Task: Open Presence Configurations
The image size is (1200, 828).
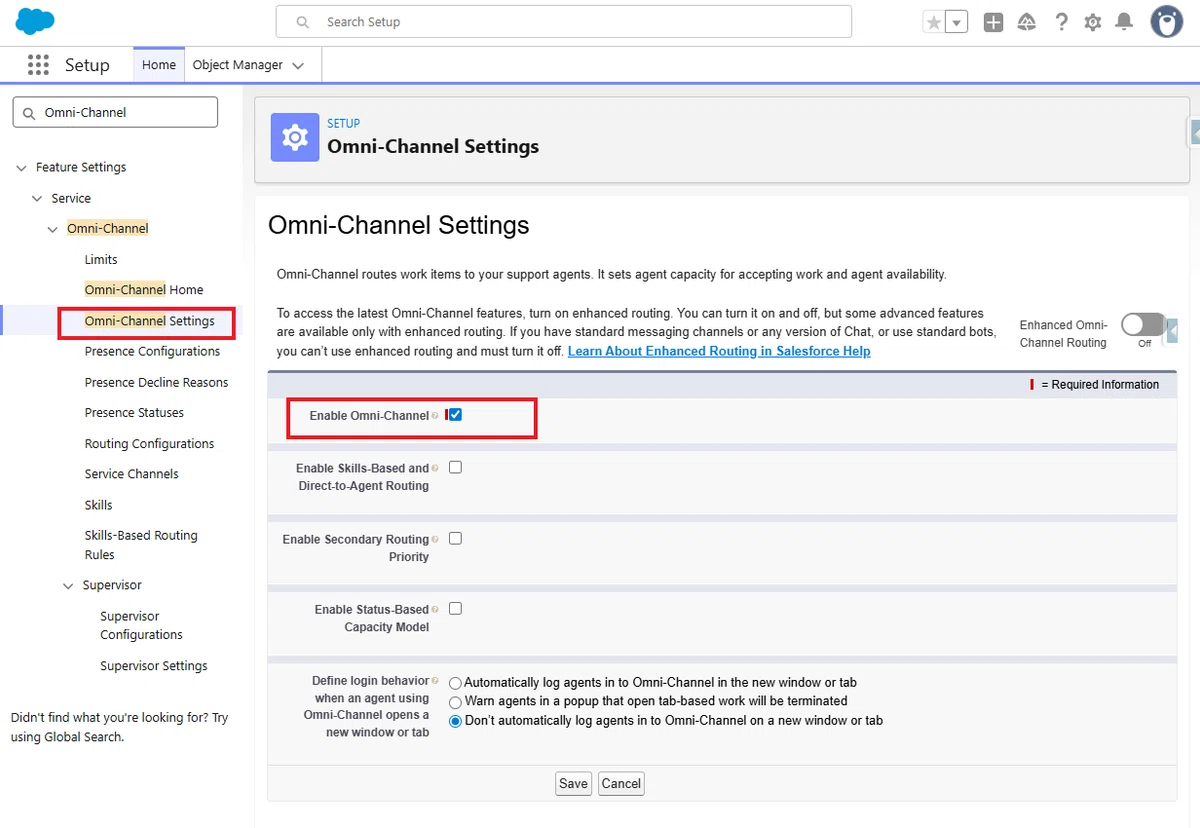Action: (152, 351)
